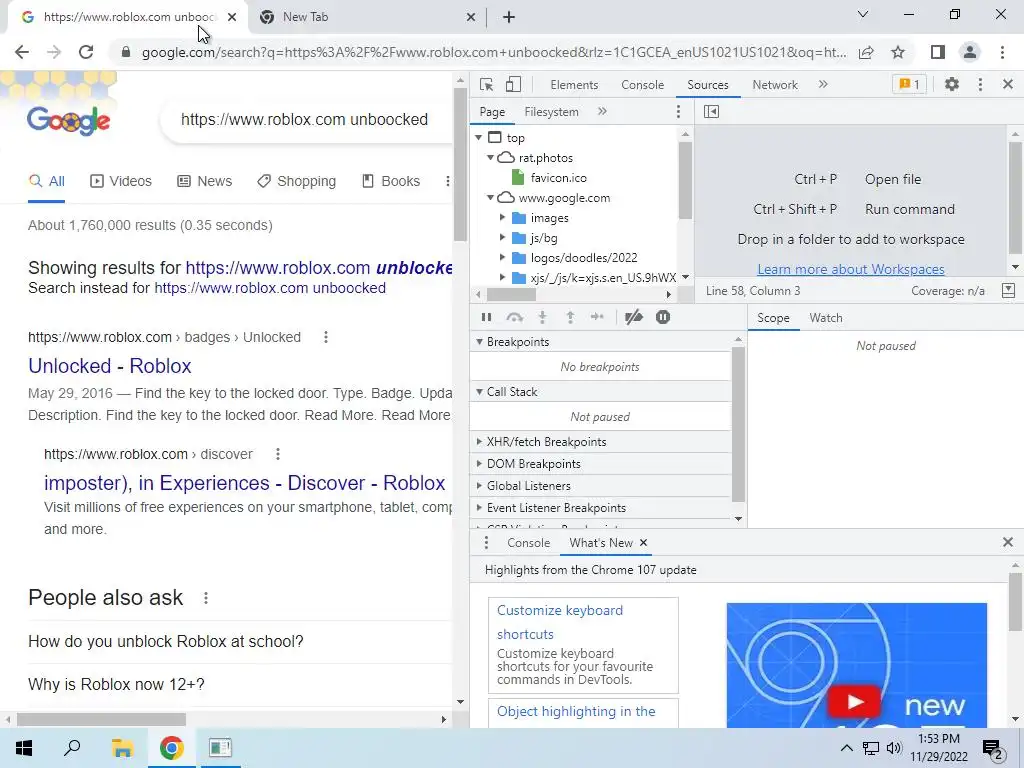
Task: Reload the page button
Action: 86,52
